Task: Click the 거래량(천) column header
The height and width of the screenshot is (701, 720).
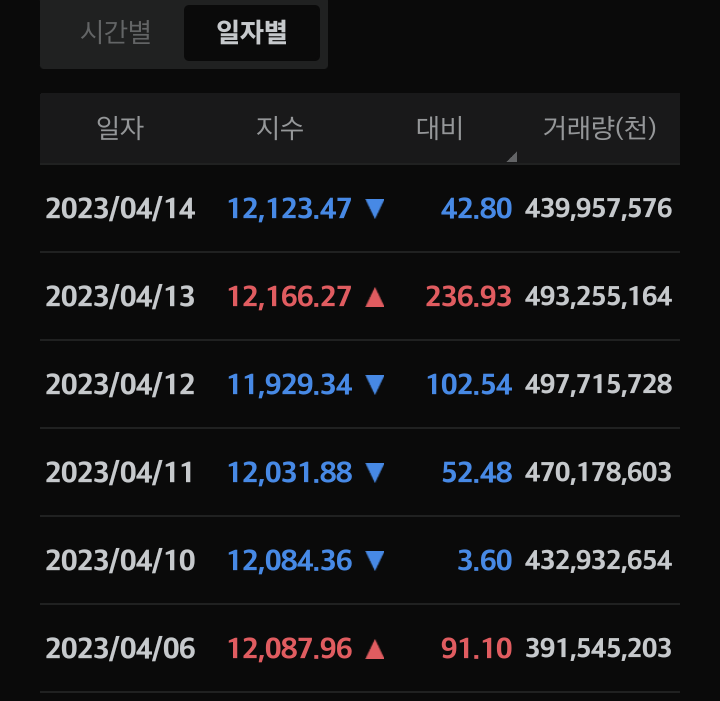Action: pyautogui.click(x=599, y=128)
